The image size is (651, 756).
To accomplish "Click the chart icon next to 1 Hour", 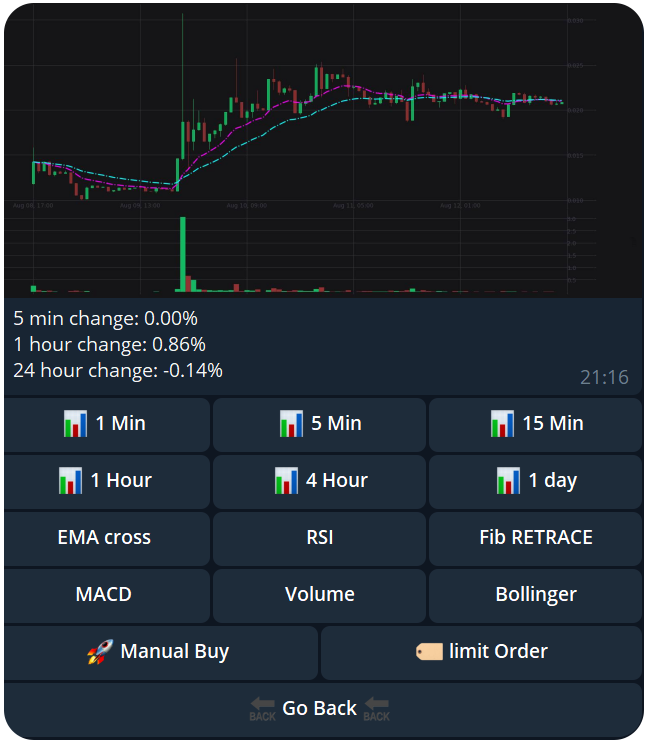I will [70, 481].
